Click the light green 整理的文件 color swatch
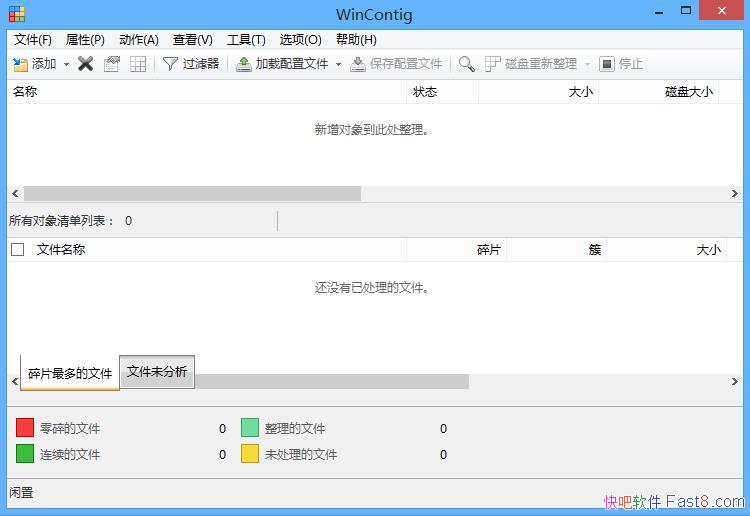The image size is (750, 516). (250, 428)
